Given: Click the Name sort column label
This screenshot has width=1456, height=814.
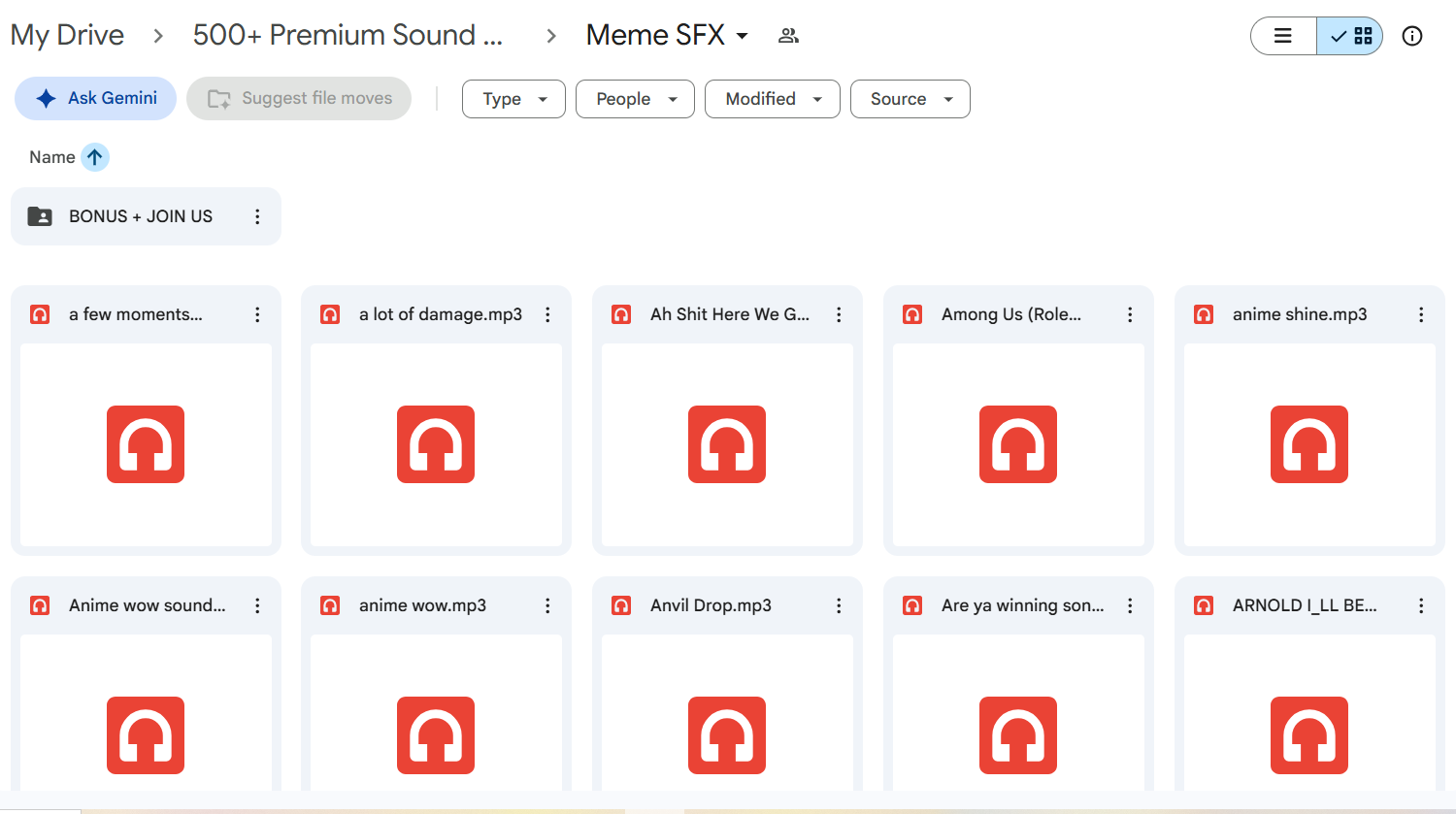Looking at the screenshot, I should (x=52, y=157).
